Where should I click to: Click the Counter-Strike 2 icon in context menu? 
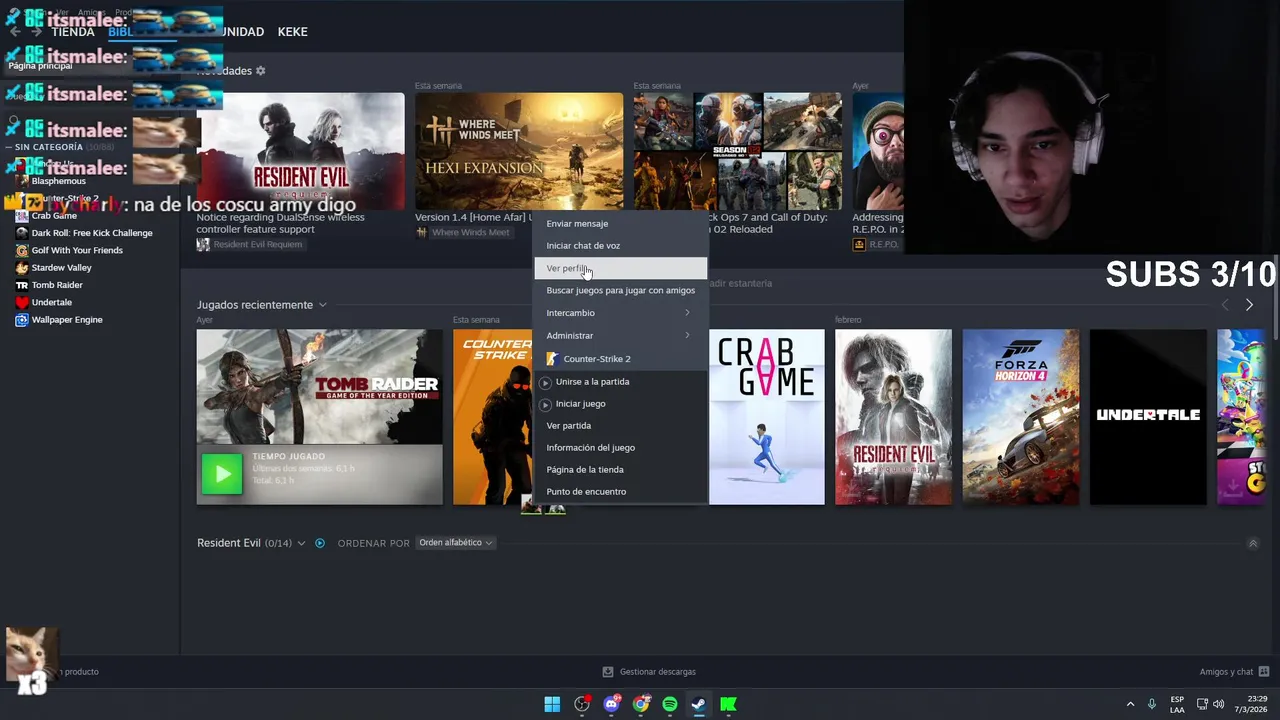[x=552, y=359]
